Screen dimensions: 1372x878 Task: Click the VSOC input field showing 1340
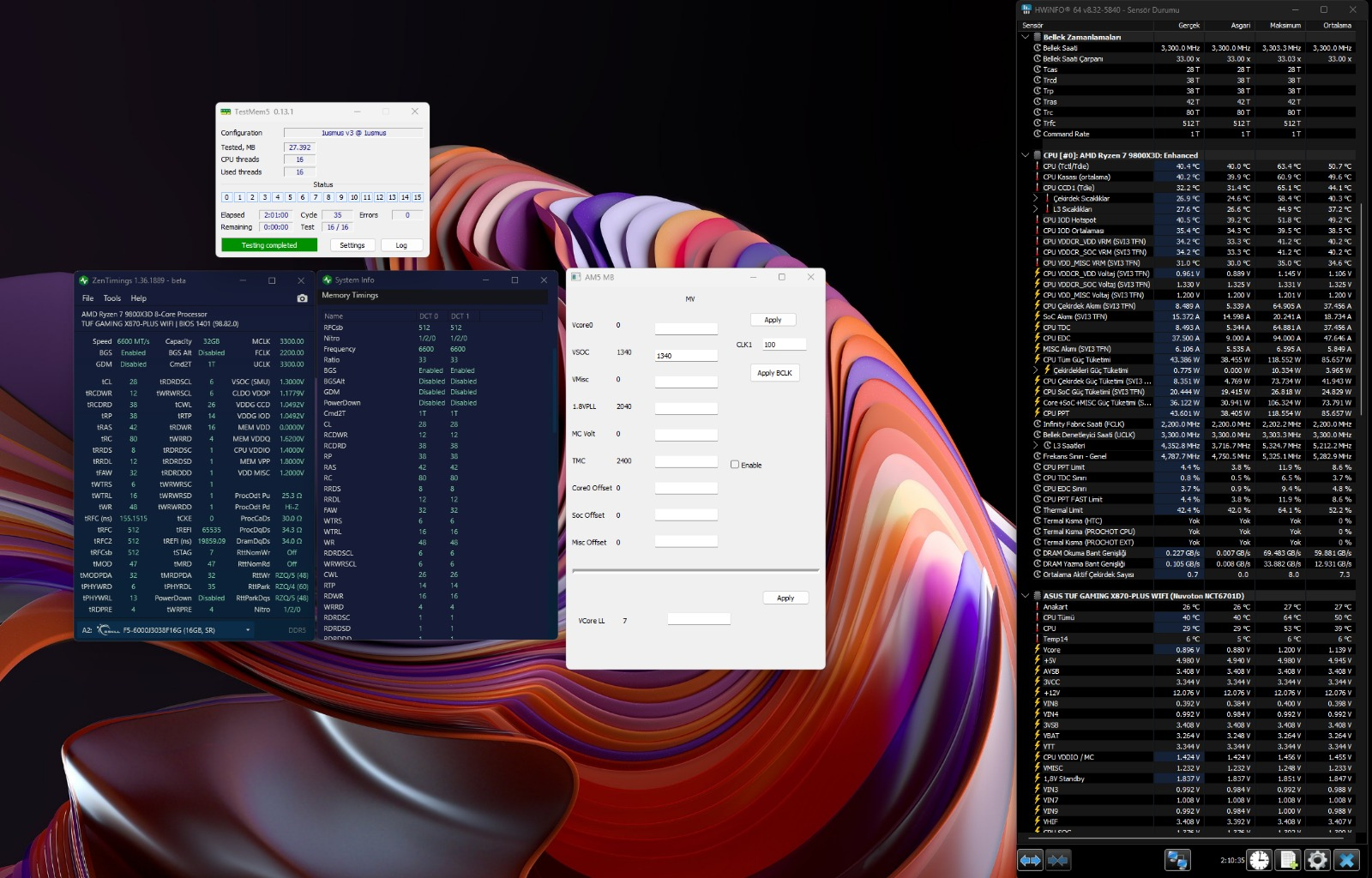tap(686, 355)
